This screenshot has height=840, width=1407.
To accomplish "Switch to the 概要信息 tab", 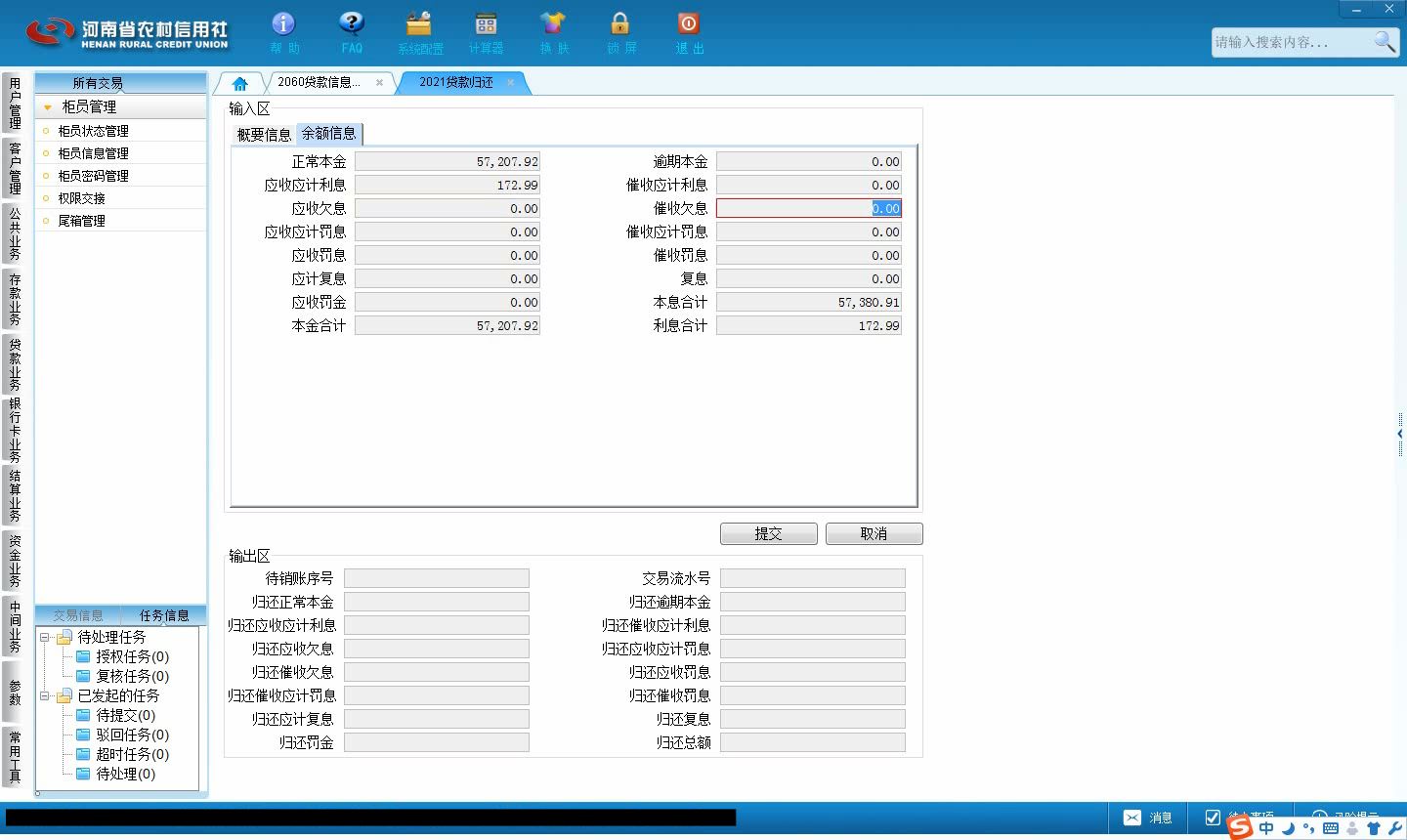I will pyautogui.click(x=264, y=135).
